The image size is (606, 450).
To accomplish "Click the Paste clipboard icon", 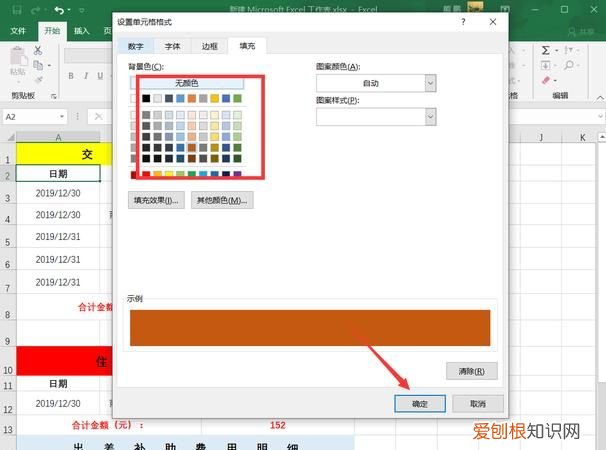I will point(18,57).
